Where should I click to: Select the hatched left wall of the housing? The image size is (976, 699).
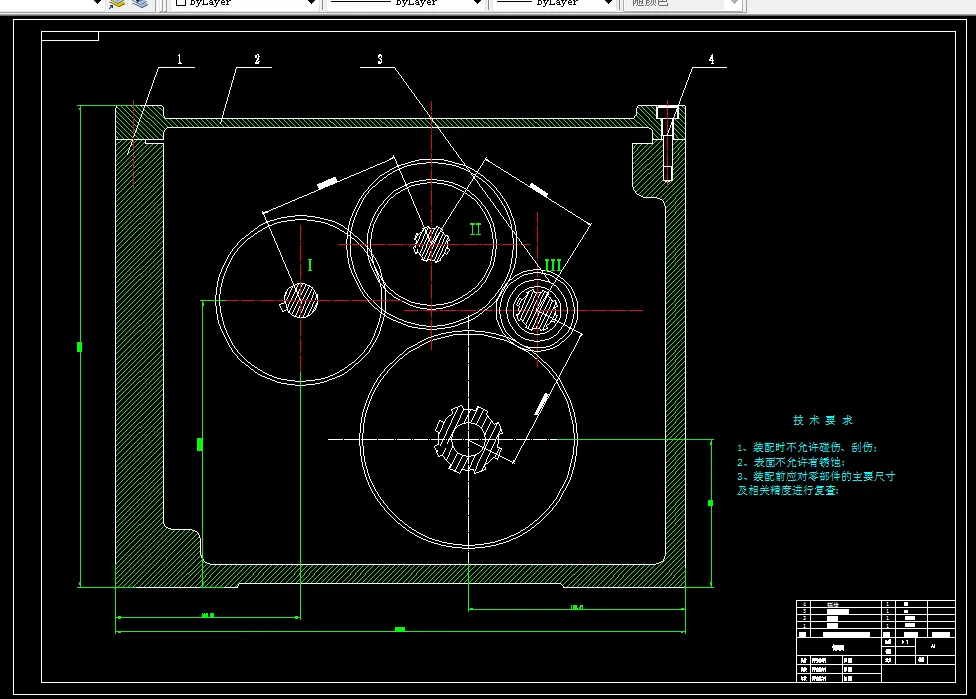click(x=139, y=349)
